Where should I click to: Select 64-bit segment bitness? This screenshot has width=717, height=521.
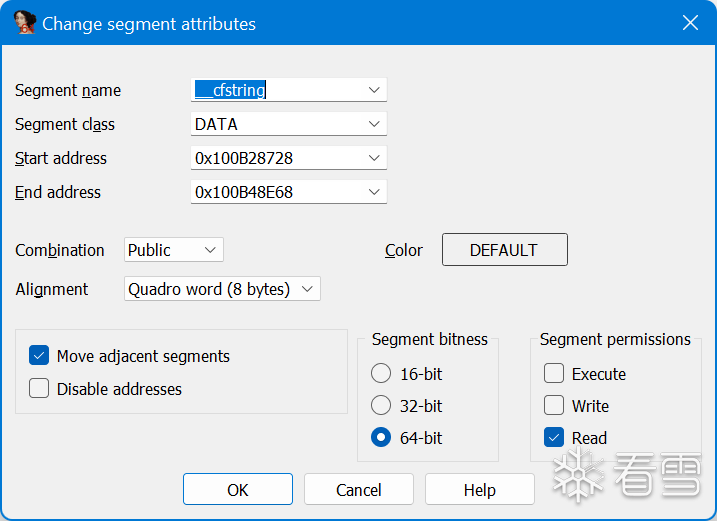pos(381,438)
